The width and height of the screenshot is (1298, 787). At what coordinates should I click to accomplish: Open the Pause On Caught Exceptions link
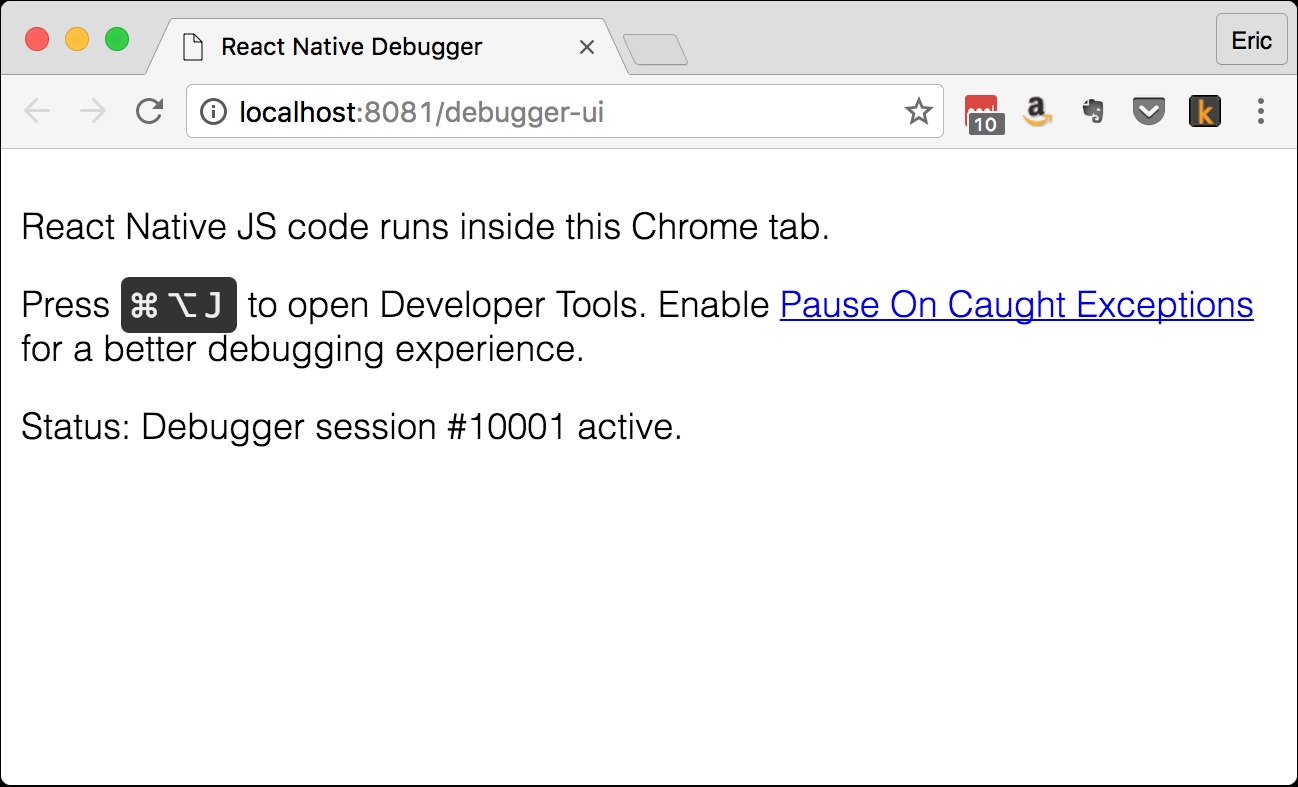[1016, 305]
